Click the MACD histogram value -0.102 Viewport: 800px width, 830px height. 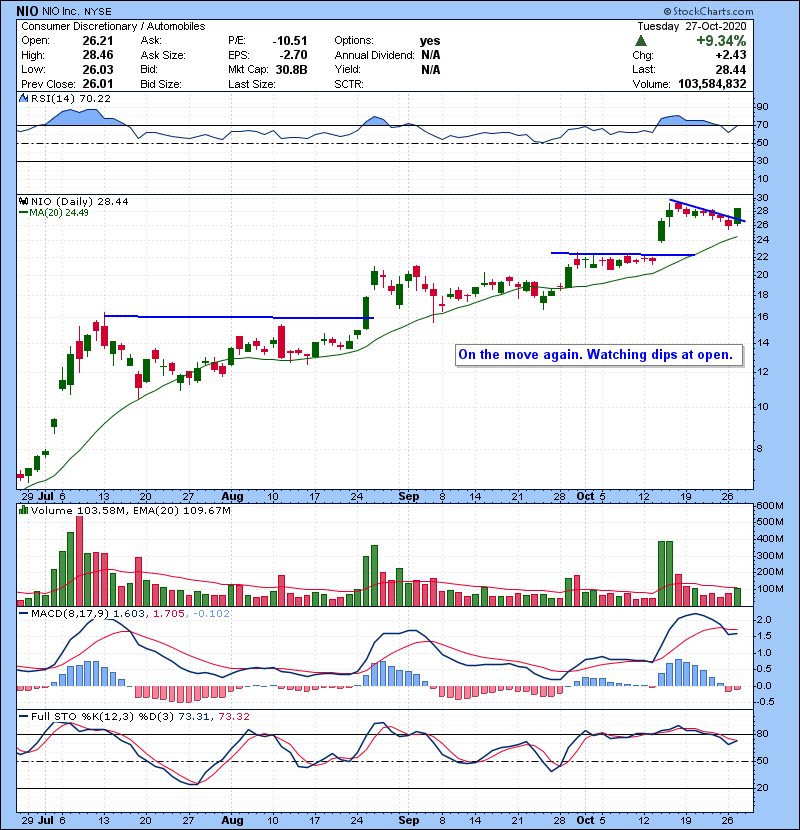tap(211, 614)
